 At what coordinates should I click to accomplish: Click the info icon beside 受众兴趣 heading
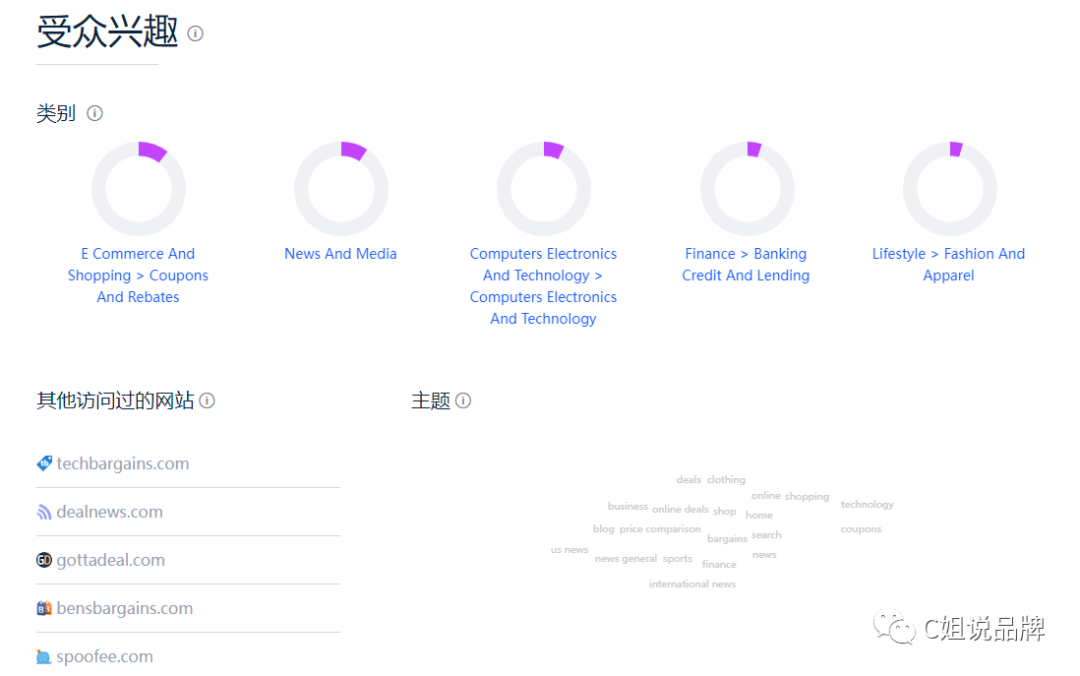point(195,34)
